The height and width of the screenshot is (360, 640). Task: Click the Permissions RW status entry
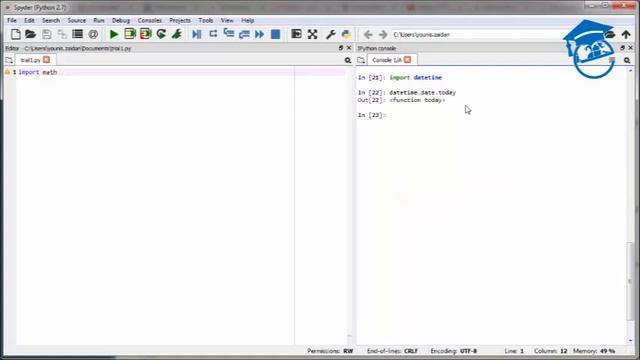[x=330, y=351]
